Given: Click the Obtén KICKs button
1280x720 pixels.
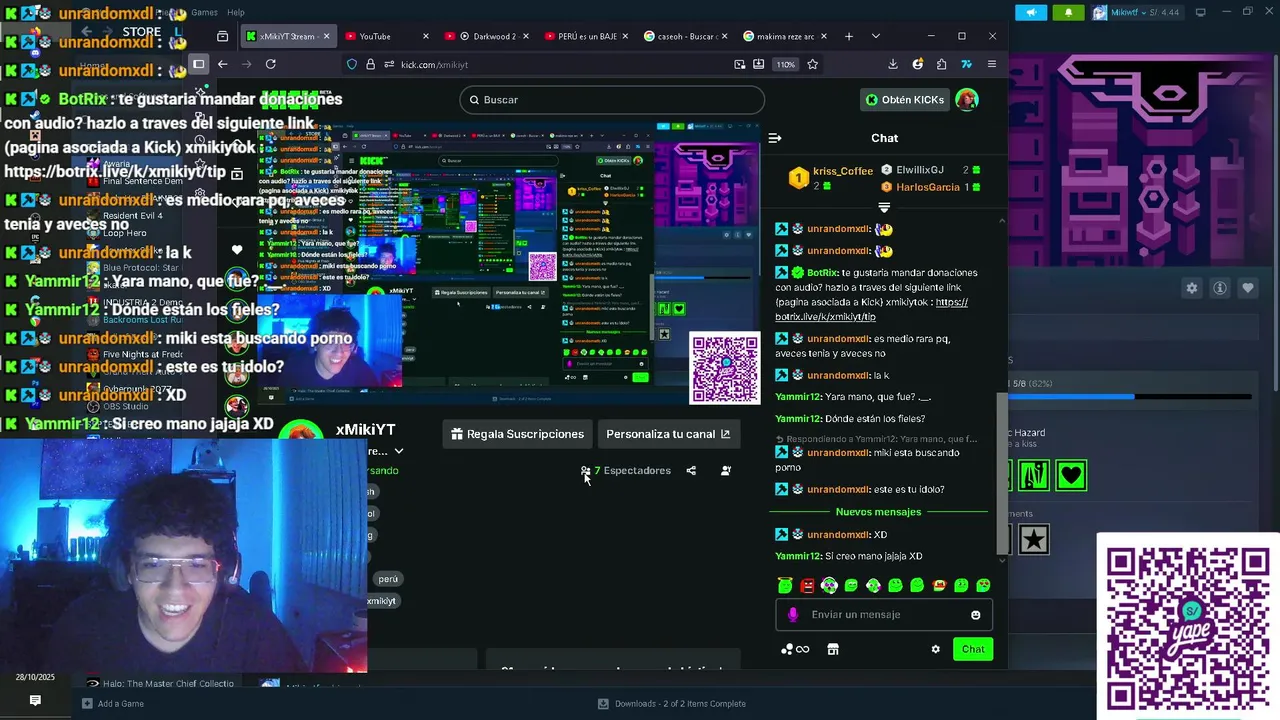Looking at the screenshot, I should point(904,99).
